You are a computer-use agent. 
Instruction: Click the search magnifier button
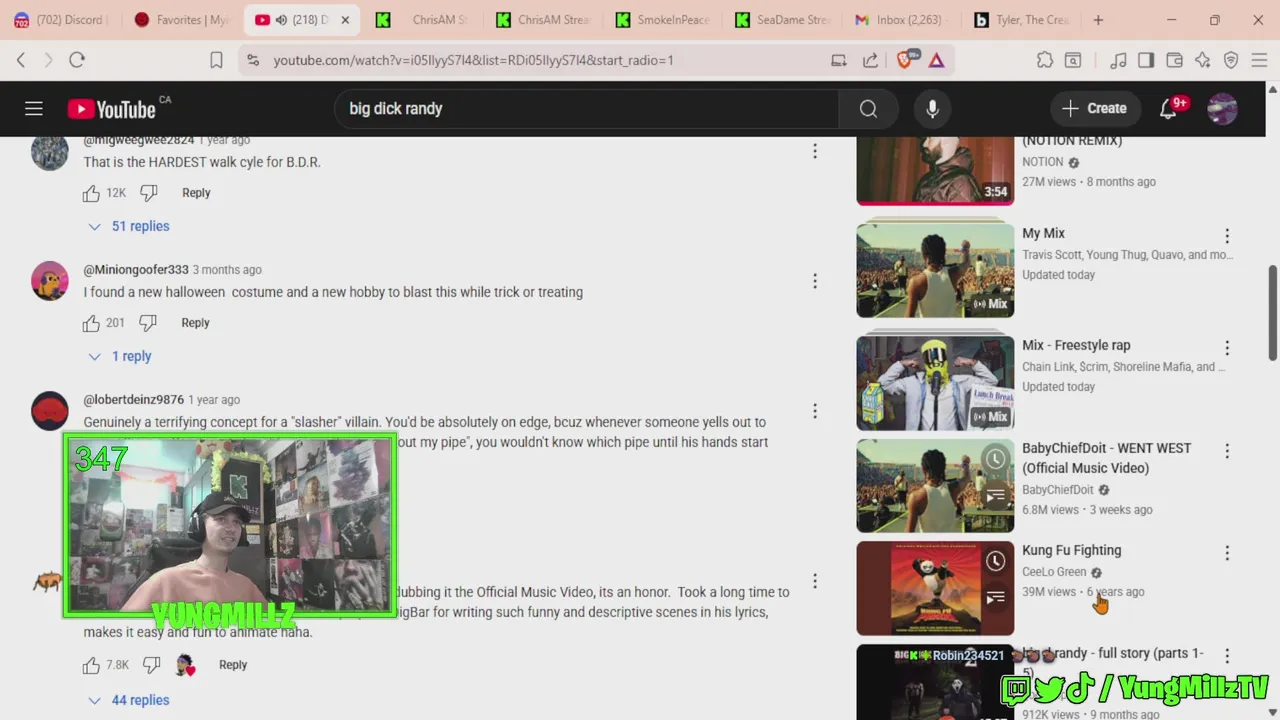coord(868,109)
